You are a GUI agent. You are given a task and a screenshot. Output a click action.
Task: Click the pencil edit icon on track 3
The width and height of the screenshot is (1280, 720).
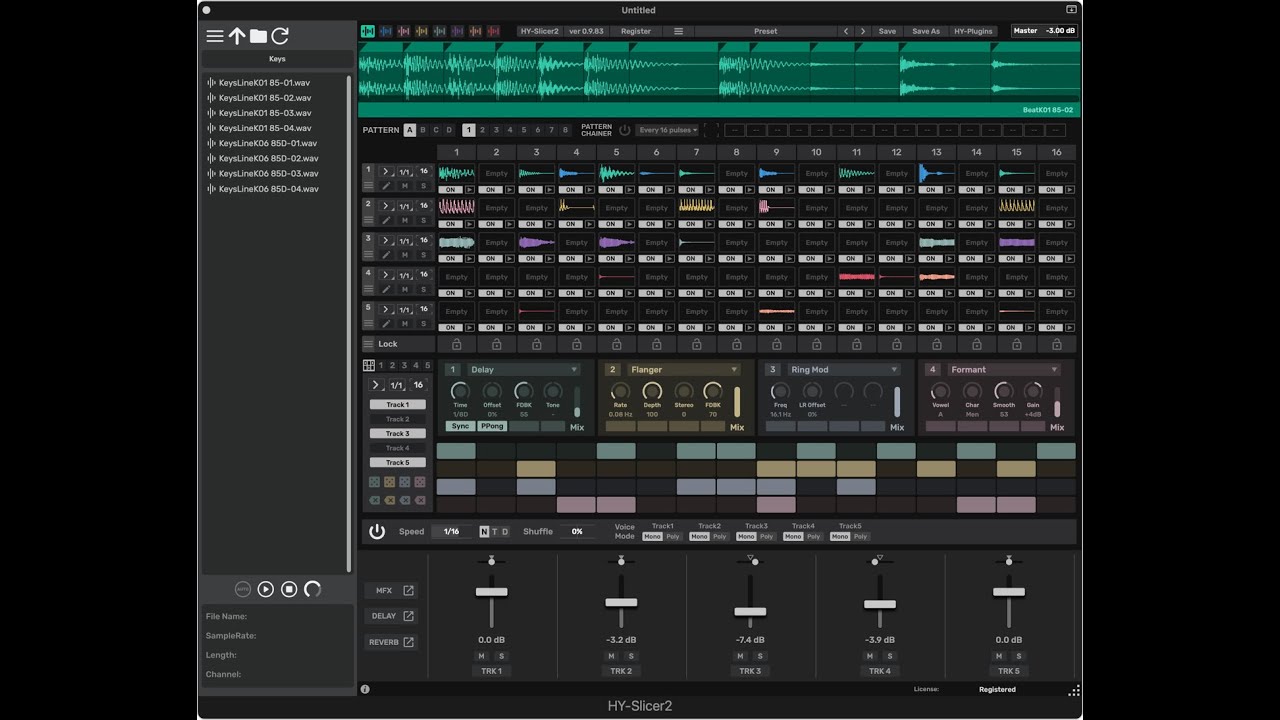pos(387,255)
